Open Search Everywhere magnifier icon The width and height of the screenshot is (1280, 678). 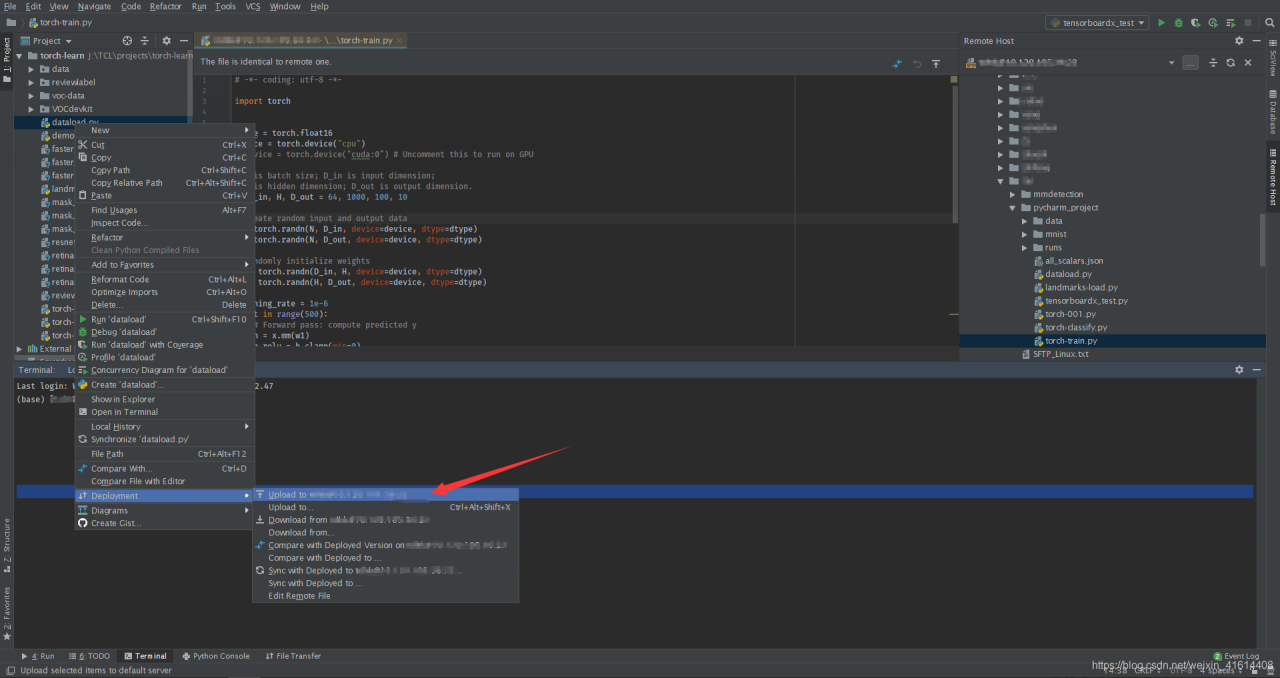(x=1268, y=22)
